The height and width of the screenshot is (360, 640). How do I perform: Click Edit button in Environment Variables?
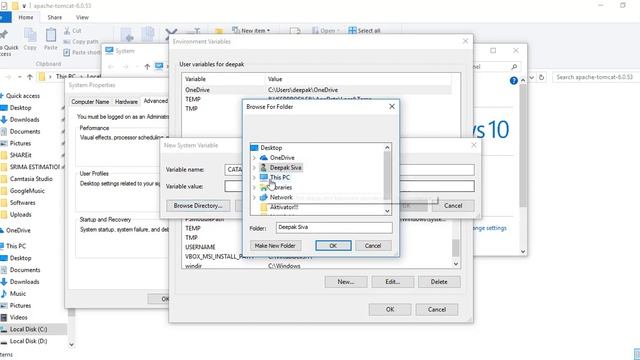pos(393,282)
